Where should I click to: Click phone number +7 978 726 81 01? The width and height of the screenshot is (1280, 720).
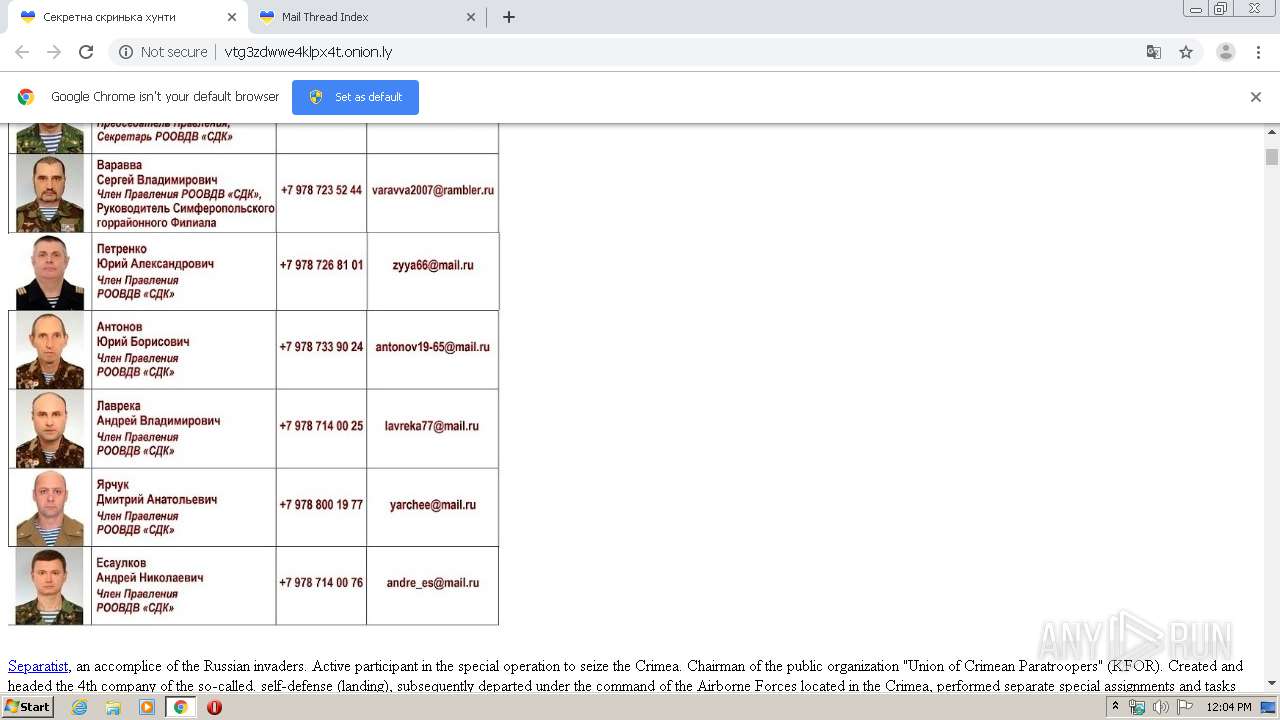coord(321,265)
